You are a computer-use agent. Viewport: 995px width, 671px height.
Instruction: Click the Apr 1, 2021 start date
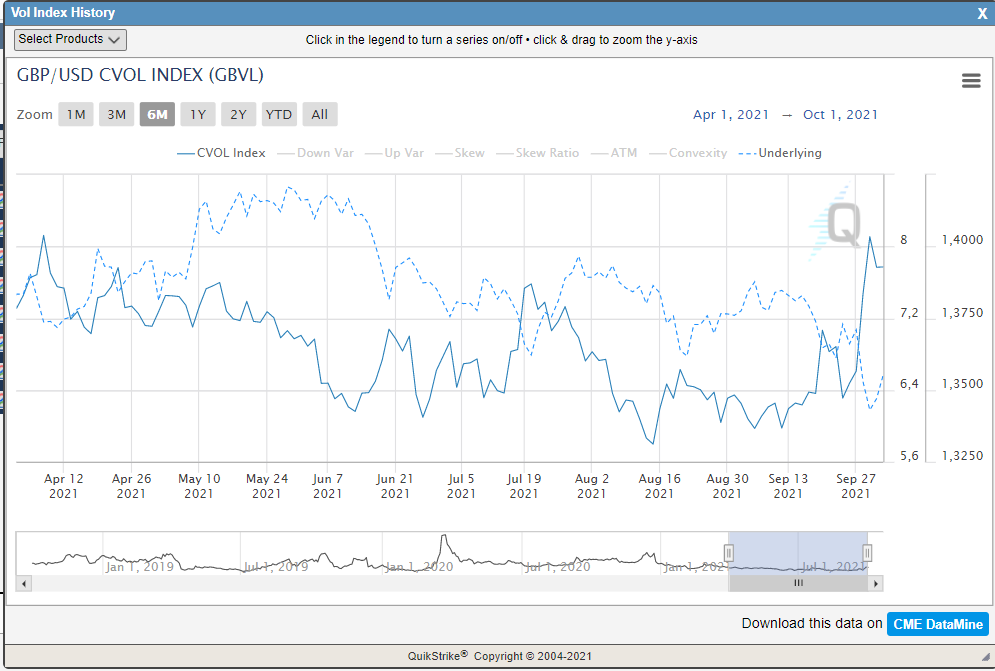tap(731, 114)
